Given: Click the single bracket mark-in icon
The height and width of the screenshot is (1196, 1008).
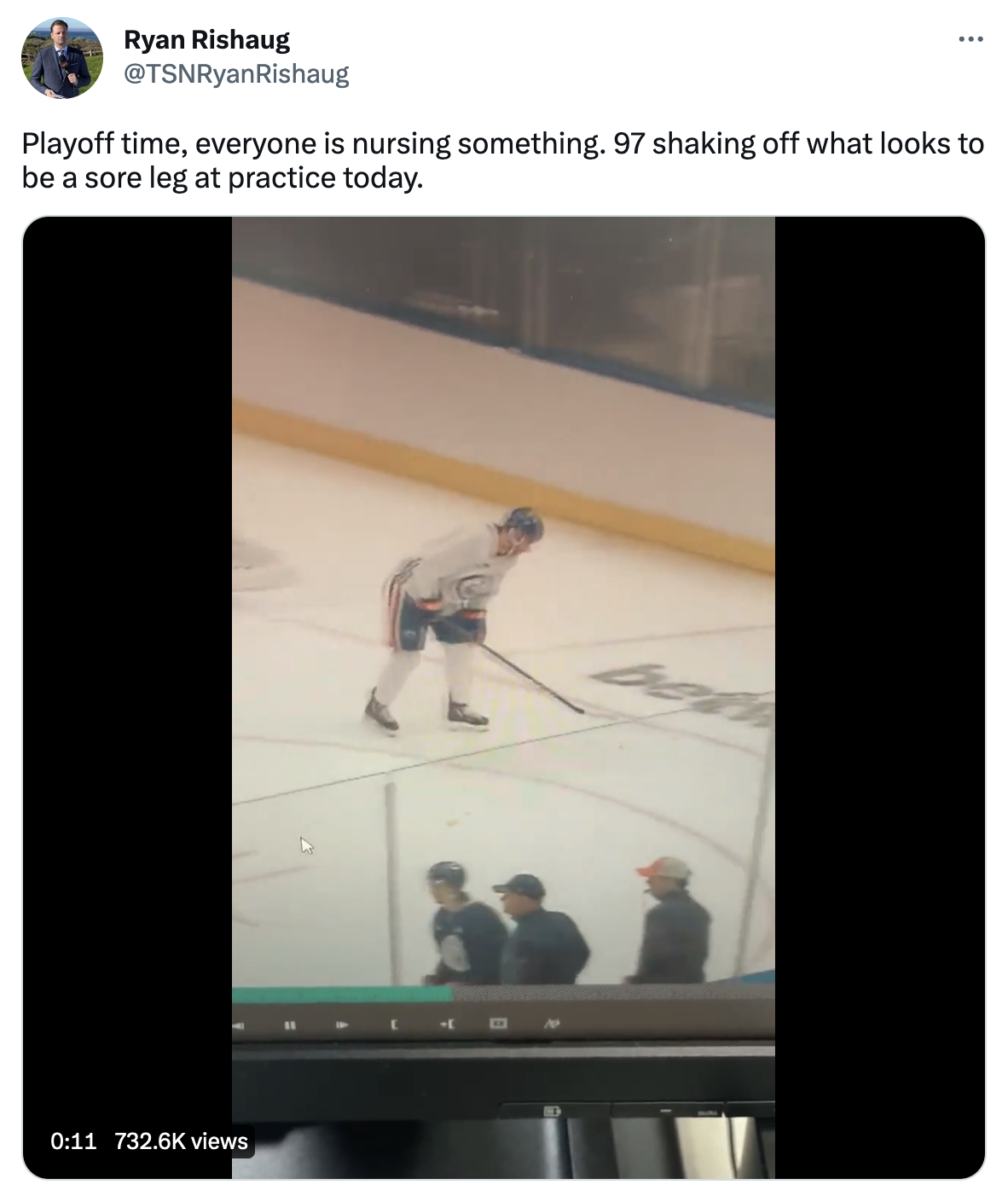Looking at the screenshot, I should point(393,1024).
